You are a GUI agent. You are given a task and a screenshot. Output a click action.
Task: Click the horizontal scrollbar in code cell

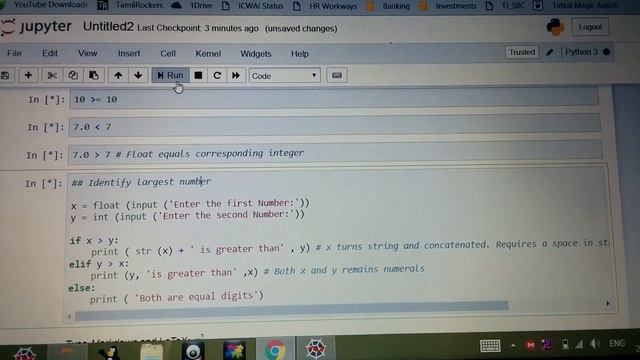(x=292, y=310)
